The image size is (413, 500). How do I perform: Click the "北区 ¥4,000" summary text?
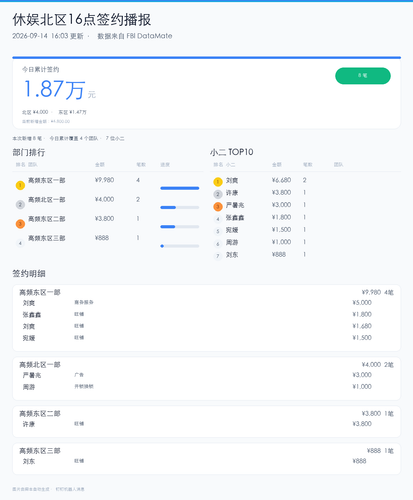35,112
